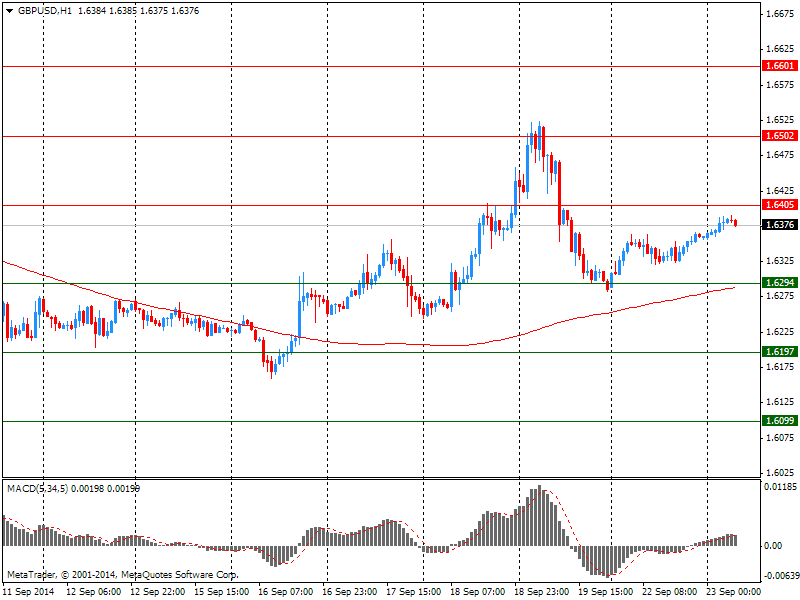This screenshot has width=800, height=600.
Task: Click the 16 Sep 23:00 time label
Action: point(350,592)
